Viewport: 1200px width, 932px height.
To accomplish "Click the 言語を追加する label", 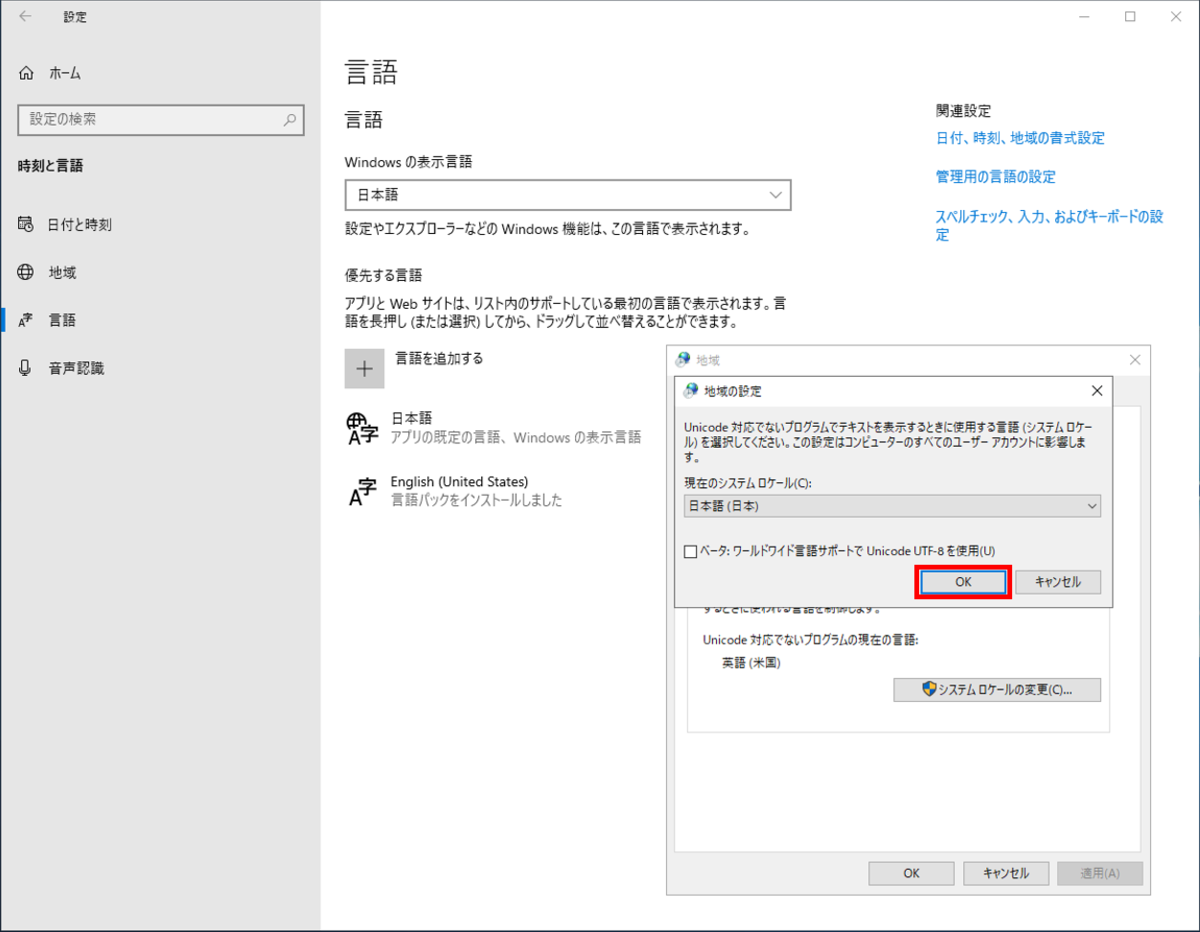I will tap(439, 358).
